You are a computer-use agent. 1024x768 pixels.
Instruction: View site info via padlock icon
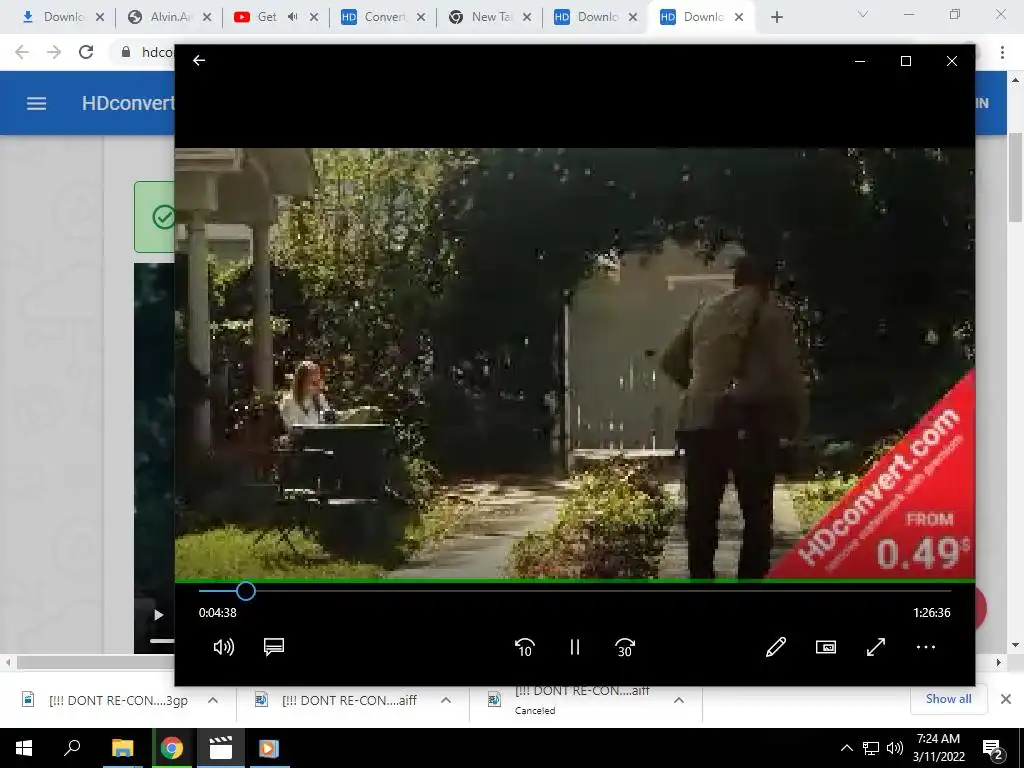point(126,52)
